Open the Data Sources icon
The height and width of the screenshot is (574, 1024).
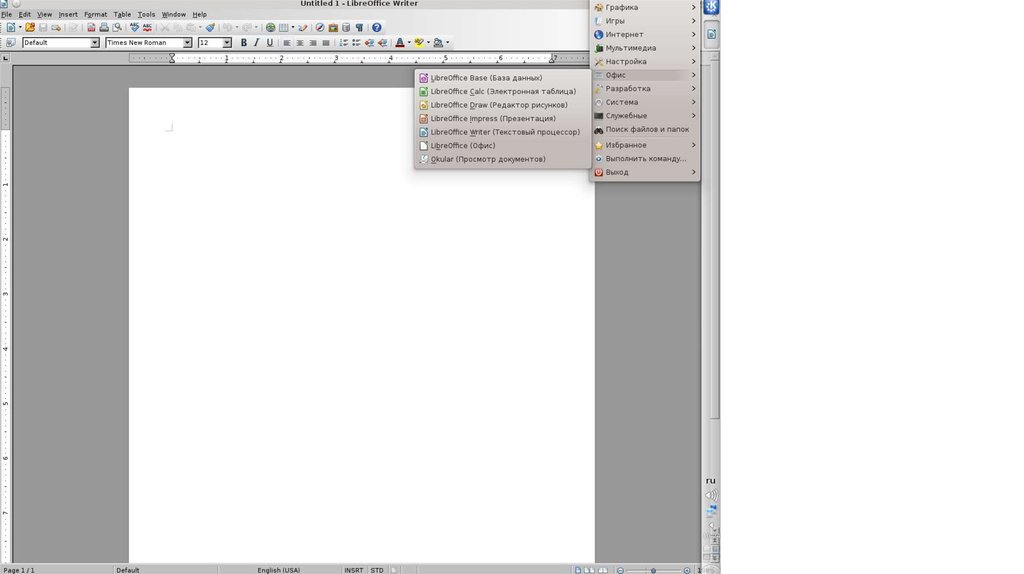pos(346,27)
